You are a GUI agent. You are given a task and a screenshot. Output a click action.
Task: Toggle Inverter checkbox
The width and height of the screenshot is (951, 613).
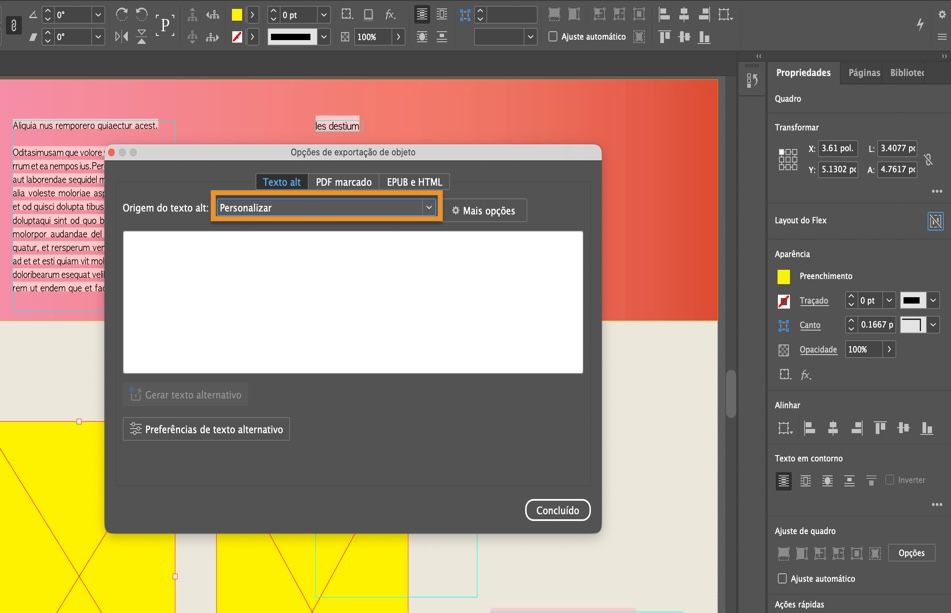click(890, 480)
